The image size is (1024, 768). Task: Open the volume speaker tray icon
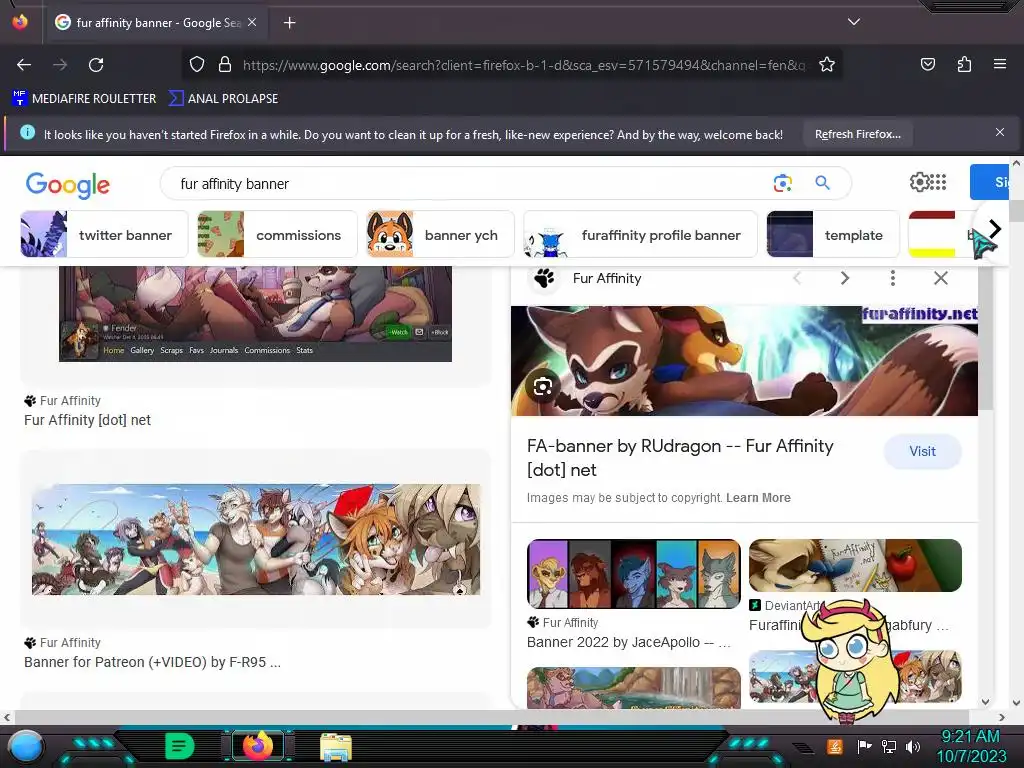[912, 746]
